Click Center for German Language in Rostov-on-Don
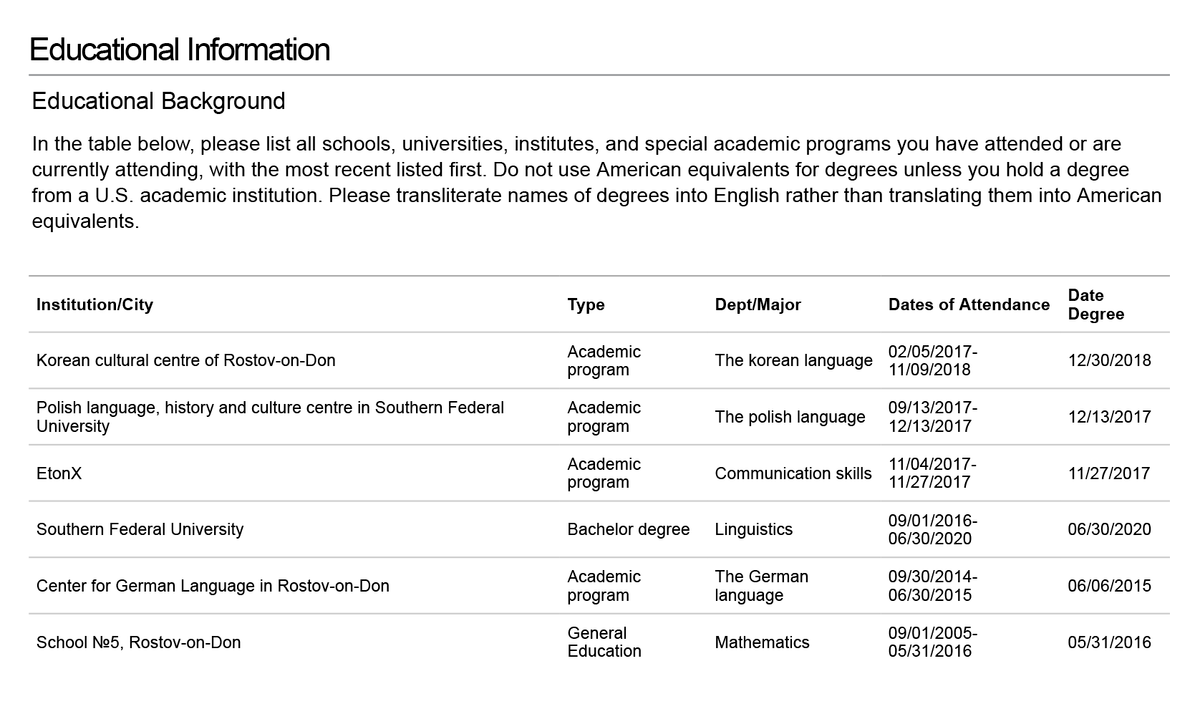This screenshot has height=702, width=1200. coord(213,585)
